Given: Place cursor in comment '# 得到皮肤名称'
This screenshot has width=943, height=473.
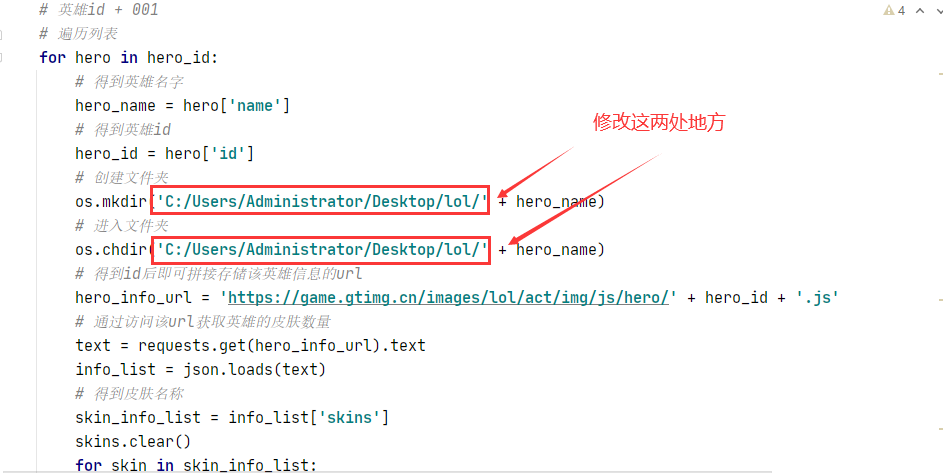Looking at the screenshot, I should (129, 394).
